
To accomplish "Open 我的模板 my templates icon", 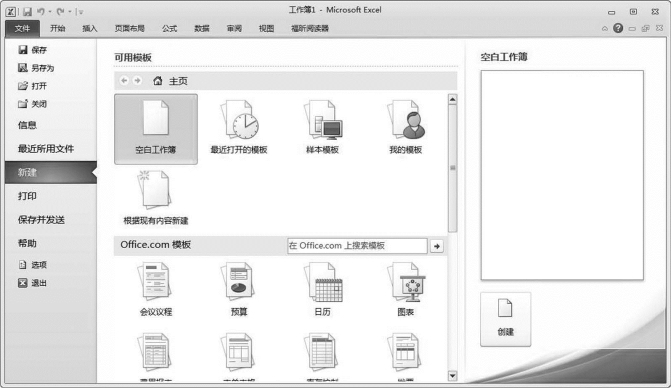I will point(405,127).
